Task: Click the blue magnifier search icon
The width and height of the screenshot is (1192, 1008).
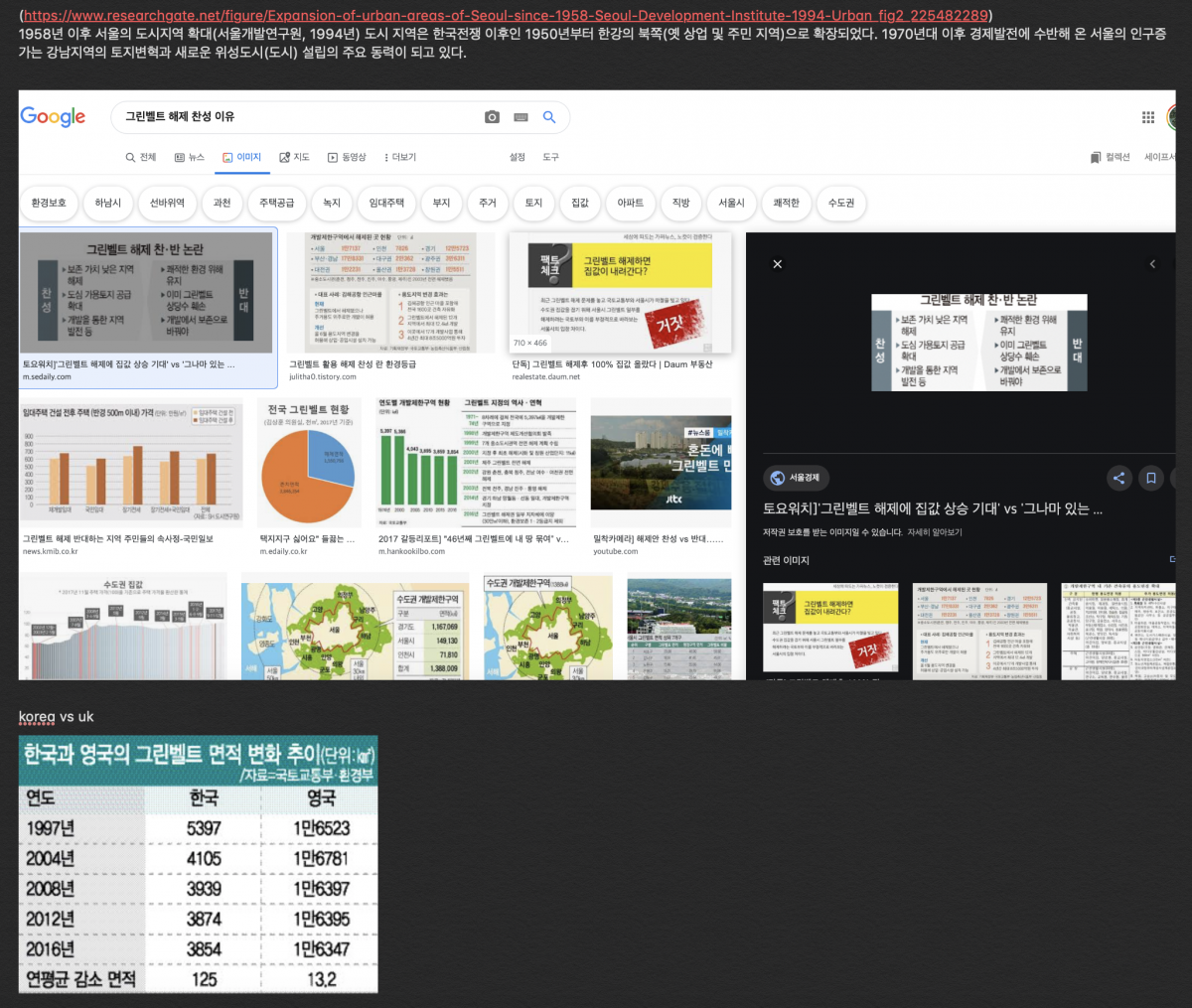Action: point(549,117)
